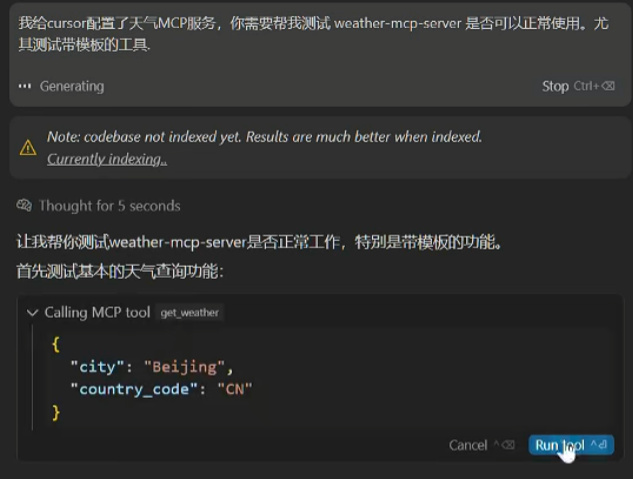Click the Run tool button
This screenshot has height=479, width=633.
(x=571, y=445)
